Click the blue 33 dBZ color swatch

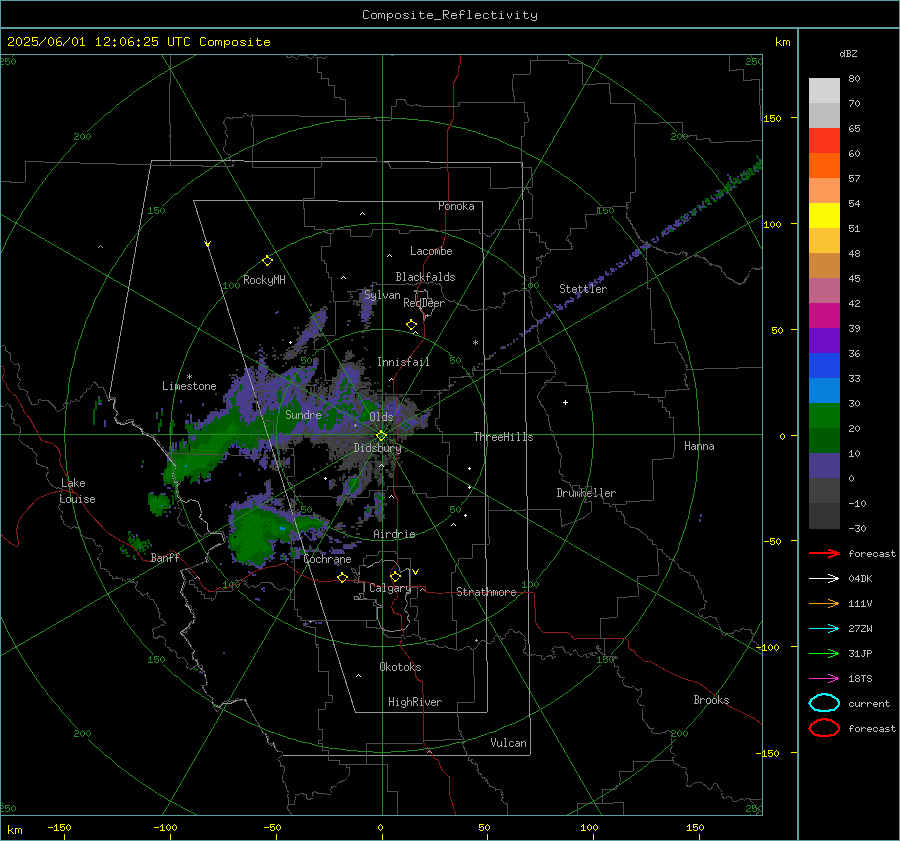(x=824, y=365)
